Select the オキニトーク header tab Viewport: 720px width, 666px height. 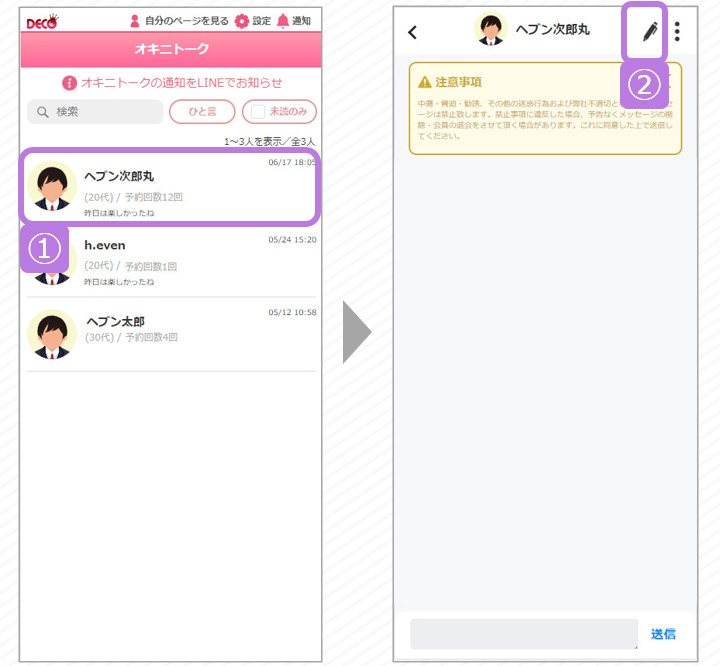(170, 49)
